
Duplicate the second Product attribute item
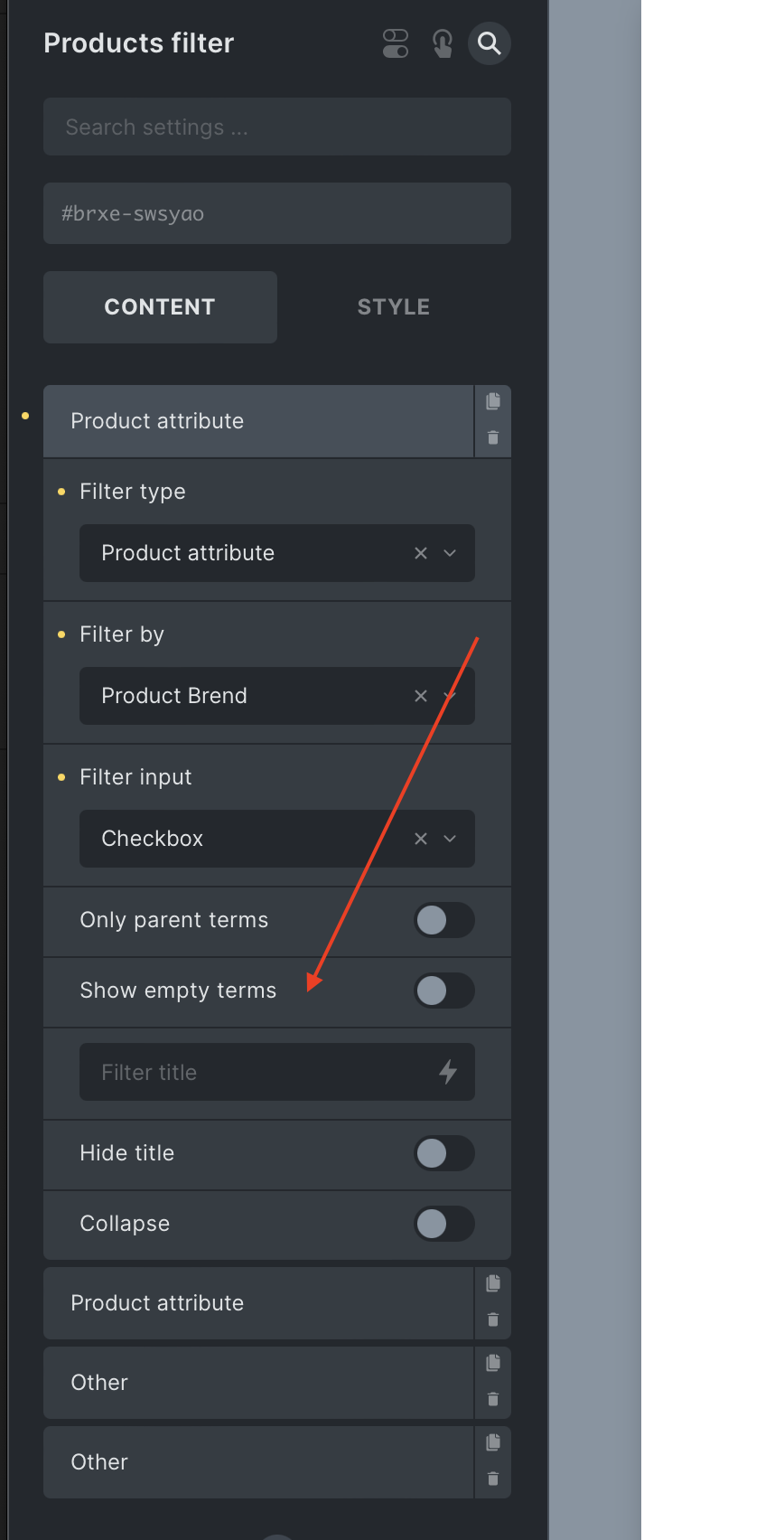(x=493, y=1283)
